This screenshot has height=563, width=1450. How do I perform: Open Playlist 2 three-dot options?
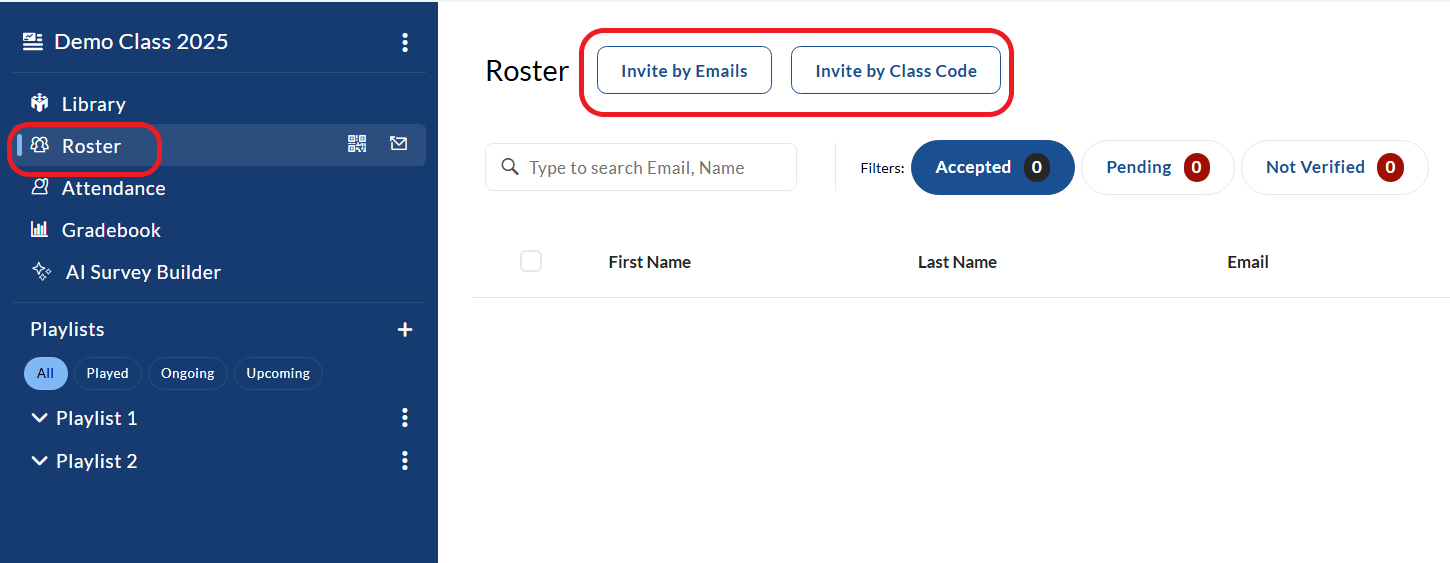tap(405, 460)
